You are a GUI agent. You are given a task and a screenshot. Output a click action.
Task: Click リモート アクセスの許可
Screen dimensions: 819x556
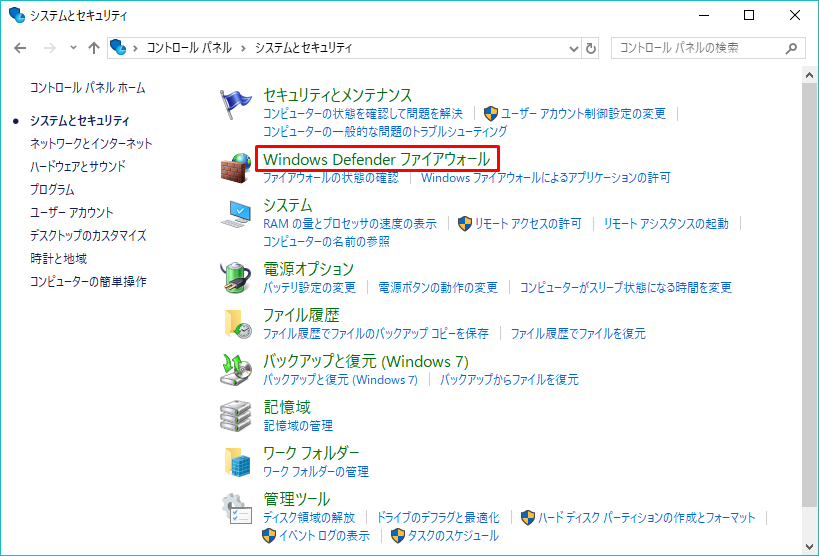coord(528,224)
